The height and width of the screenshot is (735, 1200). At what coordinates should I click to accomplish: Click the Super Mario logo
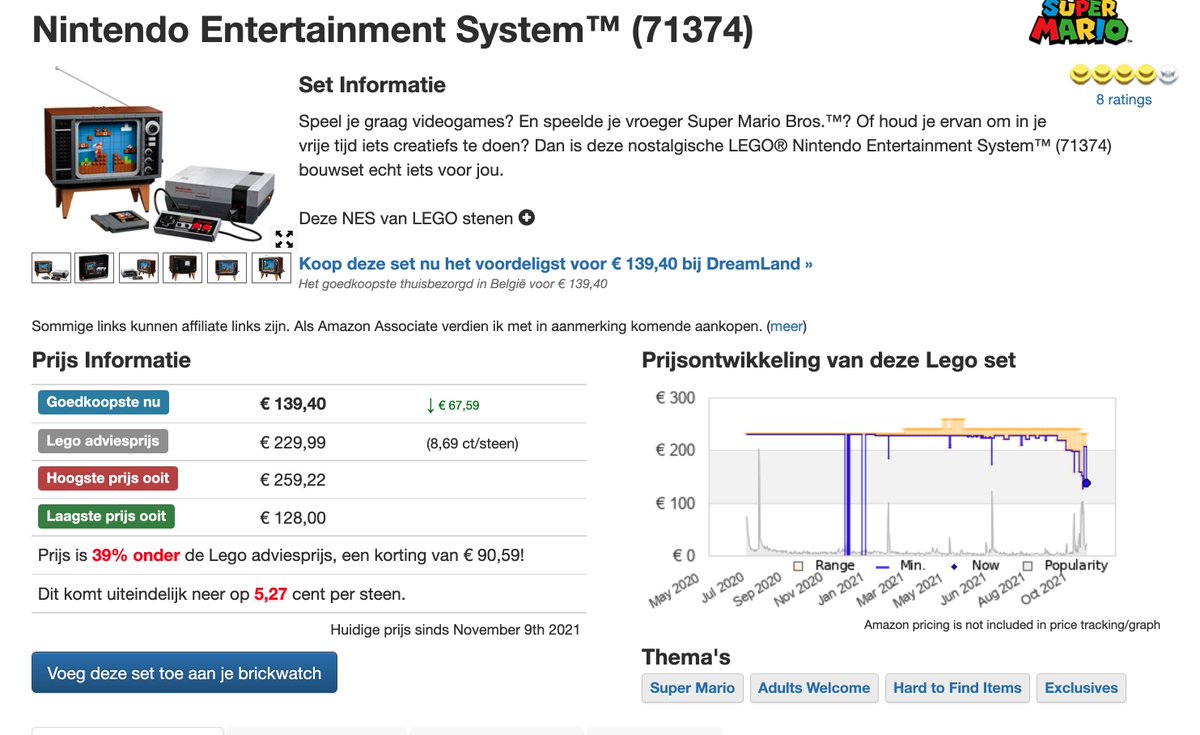(1080, 22)
